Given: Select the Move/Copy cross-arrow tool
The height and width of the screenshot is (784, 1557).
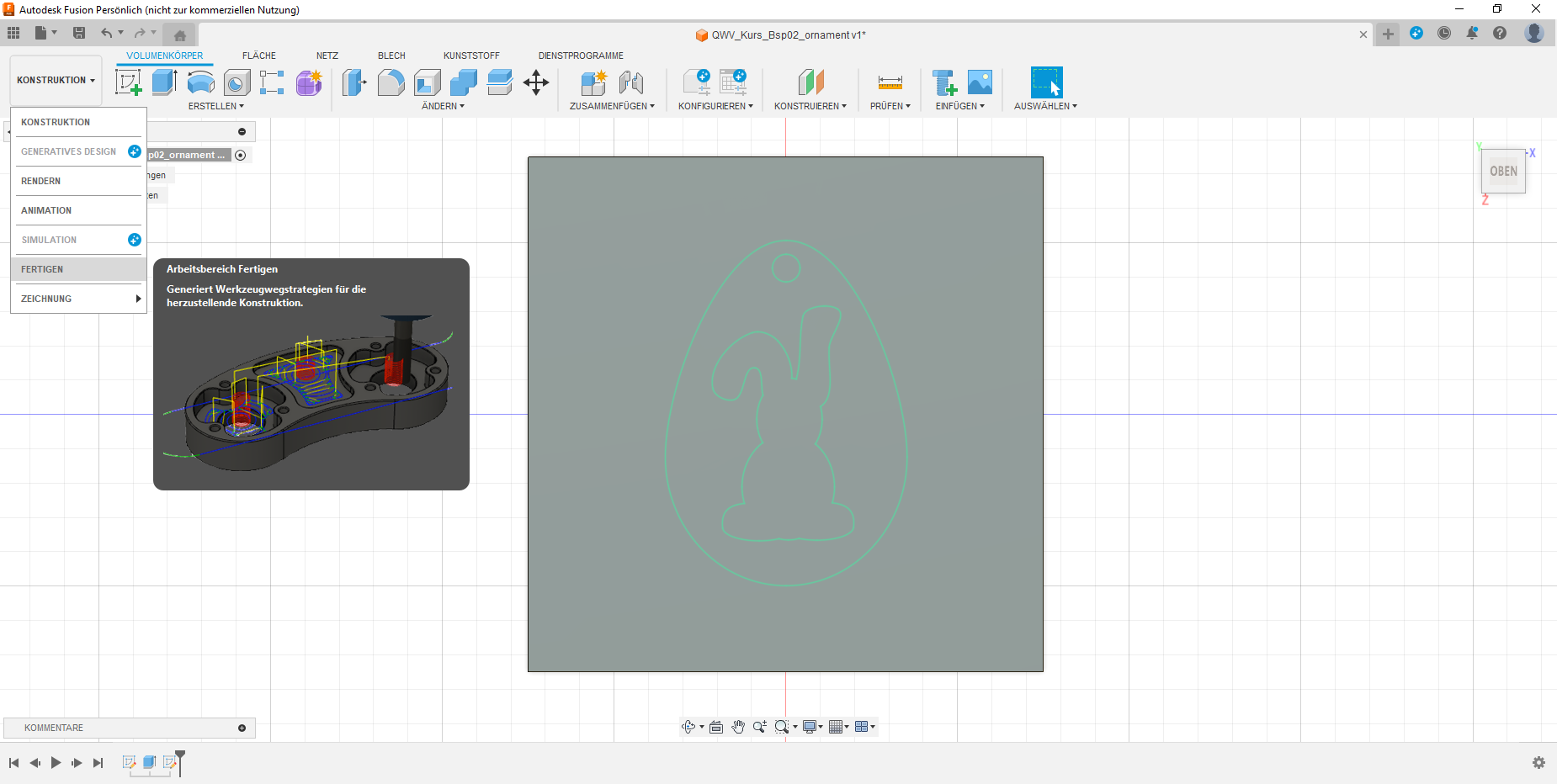Looking at the screenshot, I should 536,82.
